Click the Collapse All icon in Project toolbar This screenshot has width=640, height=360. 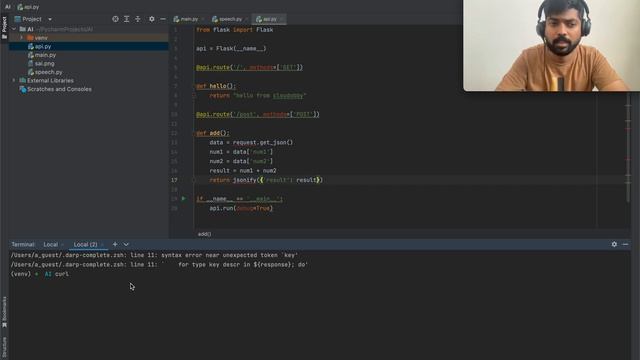[138, 19]
